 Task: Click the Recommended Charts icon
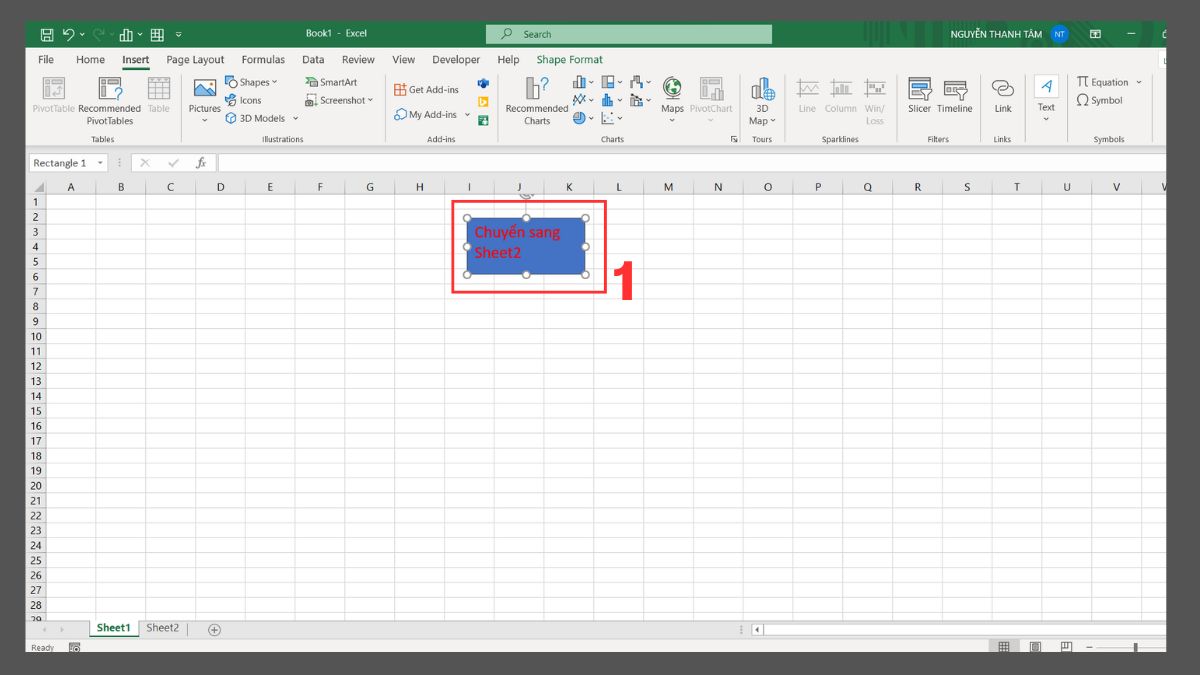(x=536, y=98)
